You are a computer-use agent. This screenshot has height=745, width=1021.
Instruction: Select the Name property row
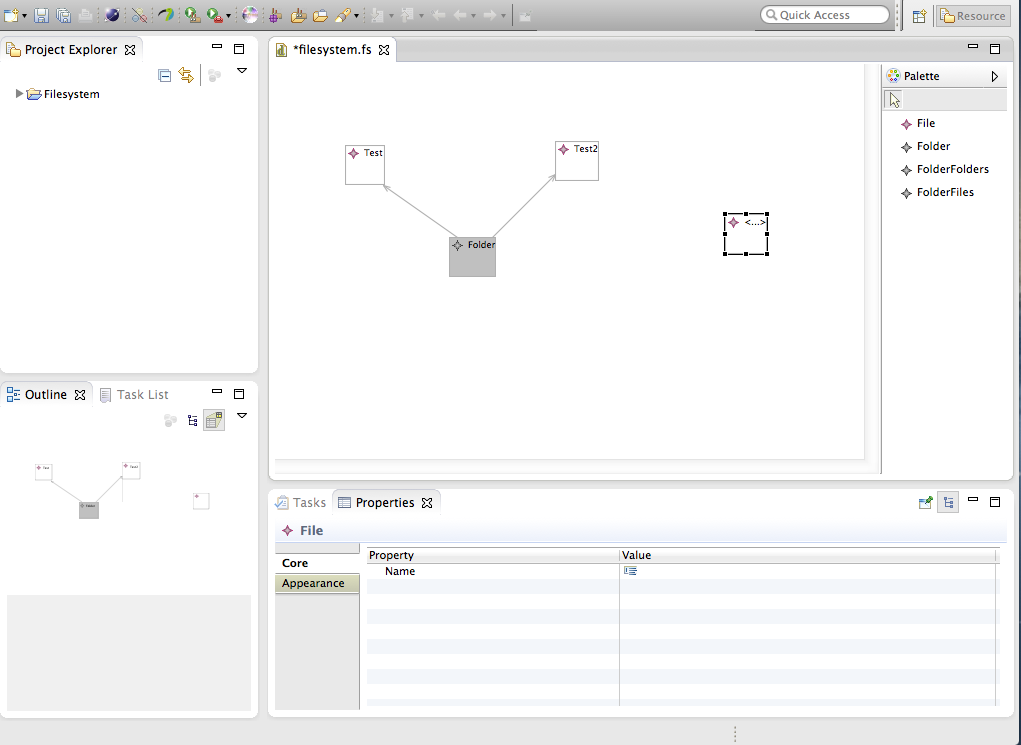pos(681,571)
